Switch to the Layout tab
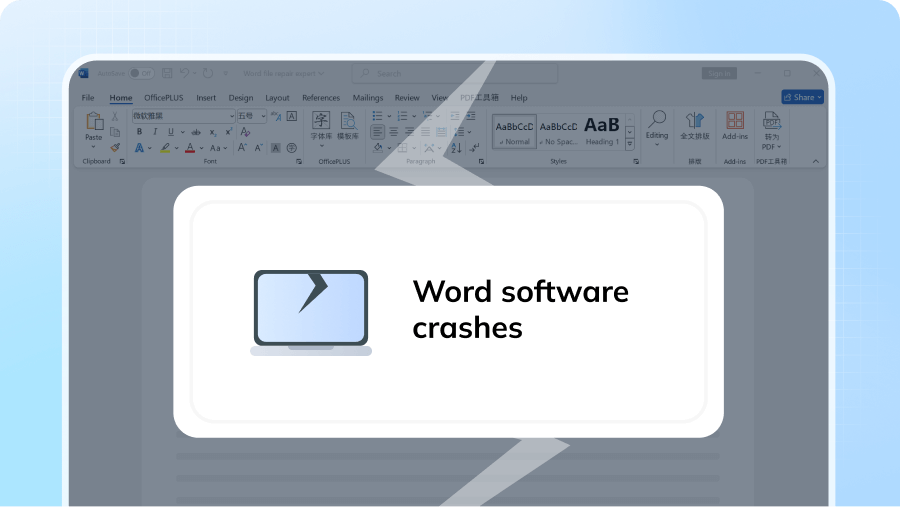Viewport: 900px width, 507px height. click(x=277, y=98)
